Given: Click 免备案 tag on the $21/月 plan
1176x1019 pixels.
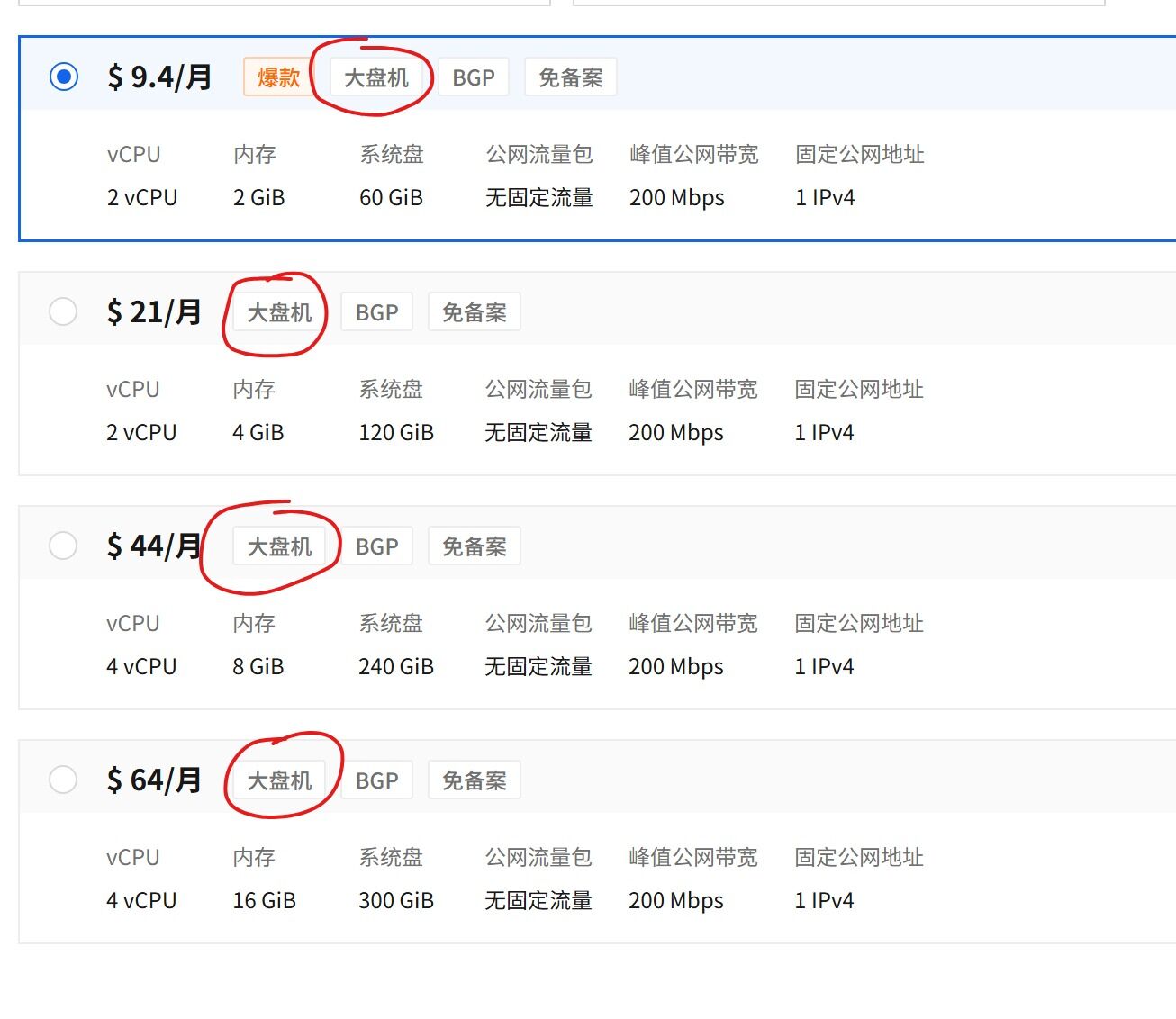Looking at the screenshot, I should [475, 312].
